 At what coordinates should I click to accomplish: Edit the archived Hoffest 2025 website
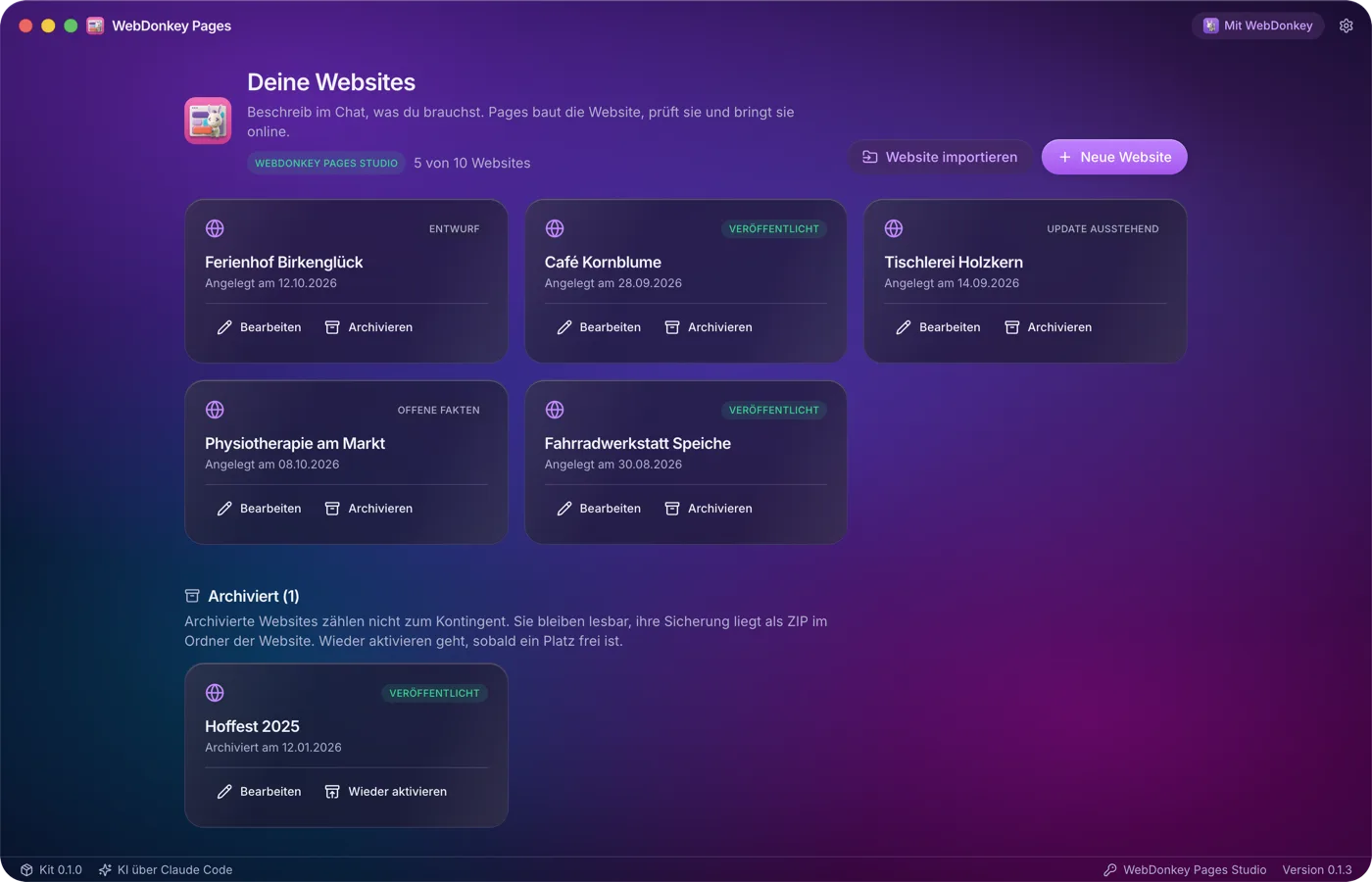pyautogui.click(x=259, y=792)
